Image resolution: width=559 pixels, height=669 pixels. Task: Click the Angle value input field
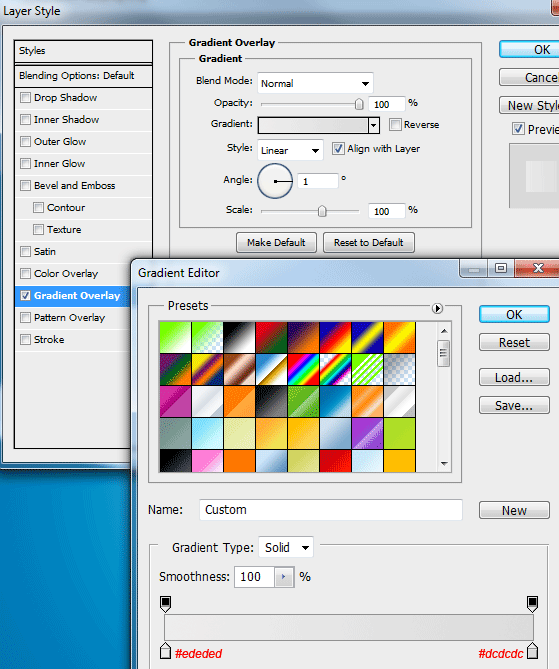318,181
